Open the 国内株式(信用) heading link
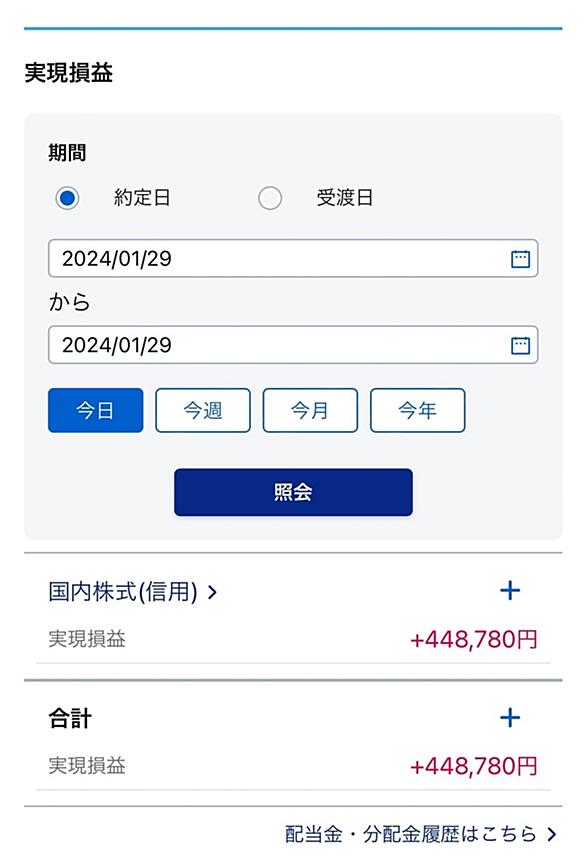 [123, 592]
